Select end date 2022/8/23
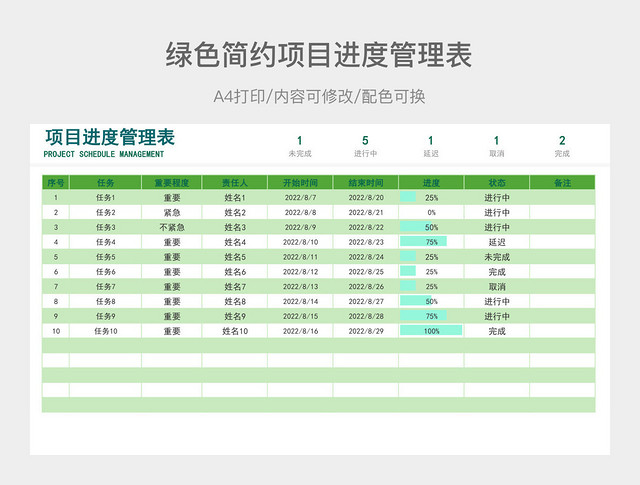This screenshot has height=485, width=640. 366,242
